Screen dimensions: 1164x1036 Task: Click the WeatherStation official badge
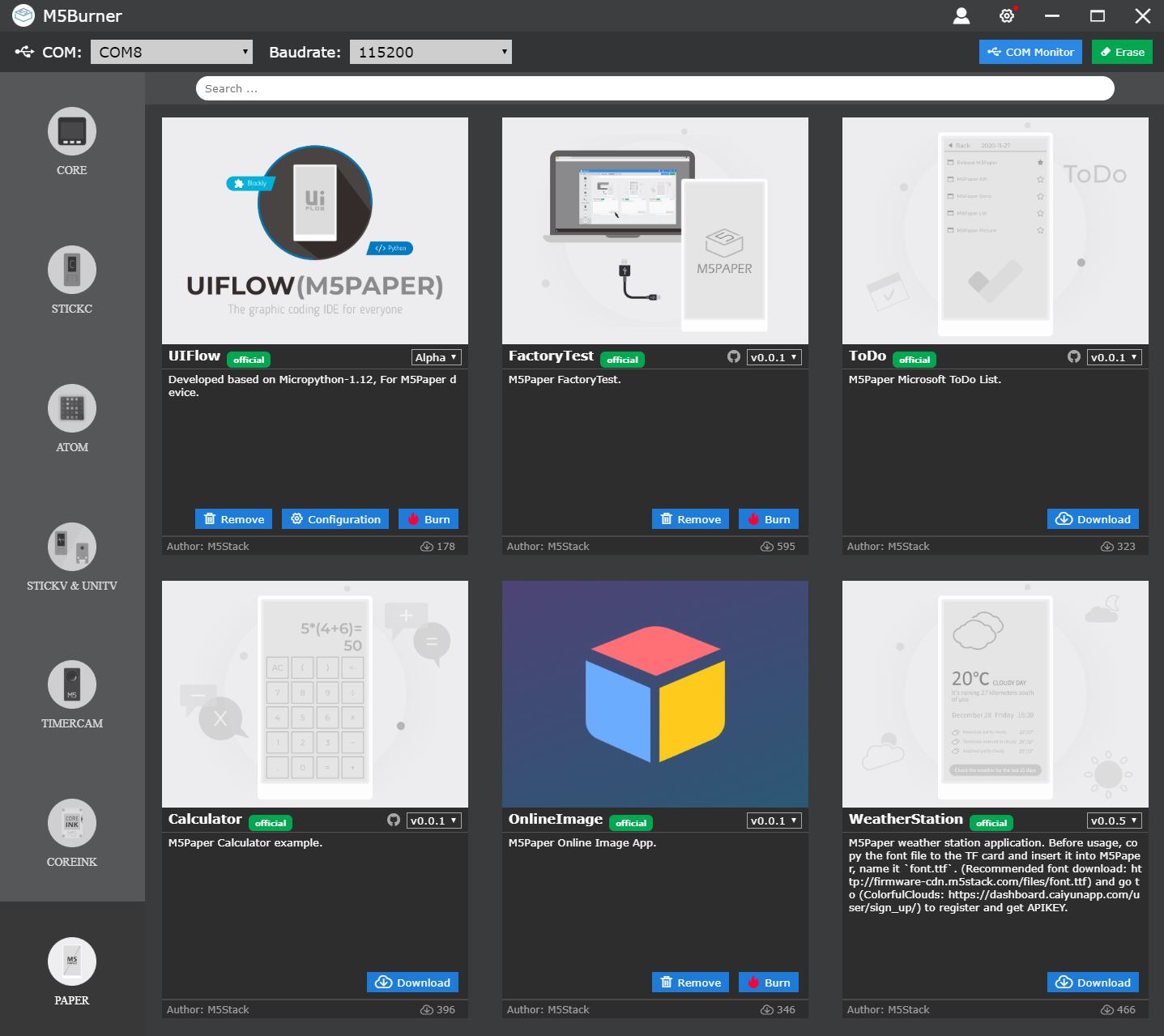(991, 823)
